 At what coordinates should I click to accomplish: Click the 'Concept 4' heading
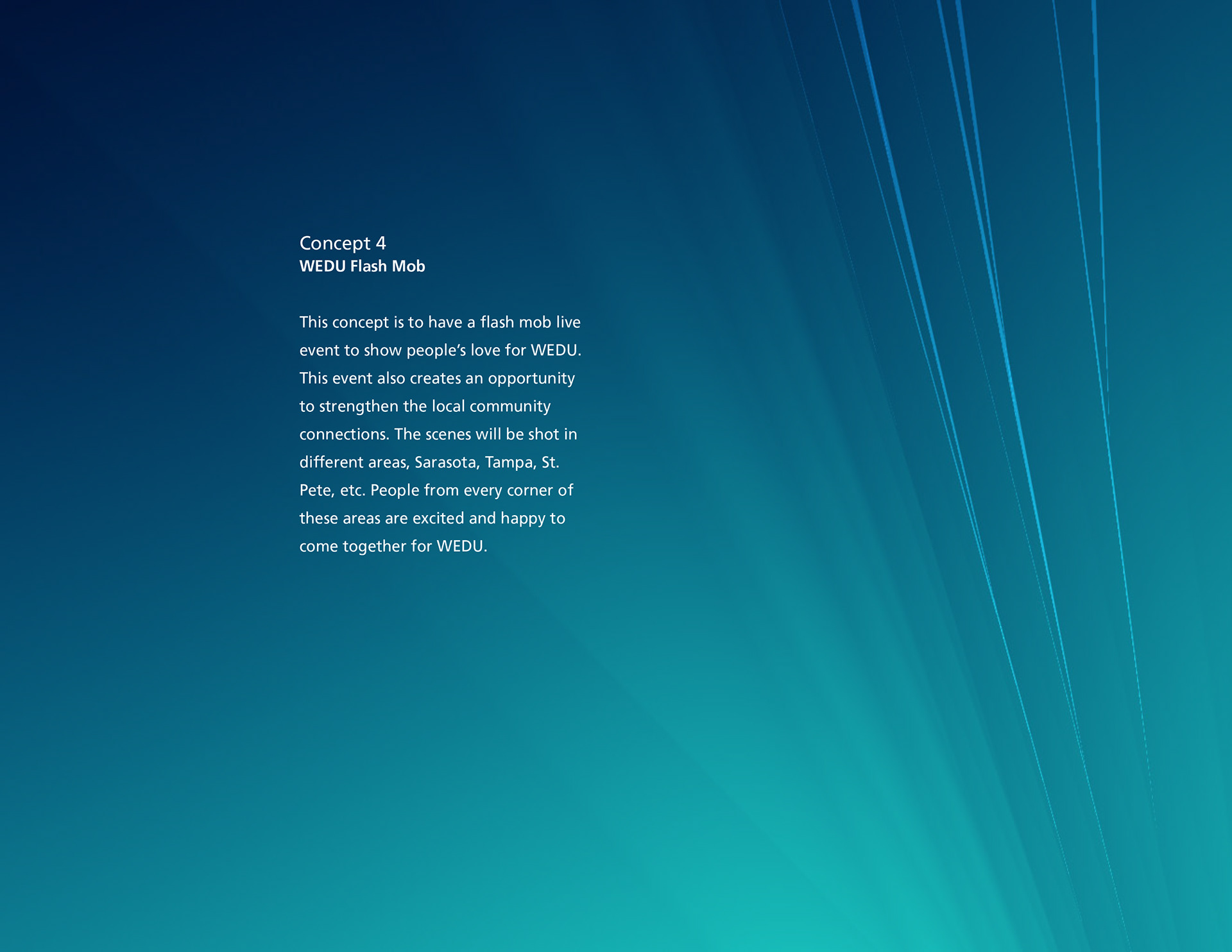pyautogui.click(x=343, y=244)
